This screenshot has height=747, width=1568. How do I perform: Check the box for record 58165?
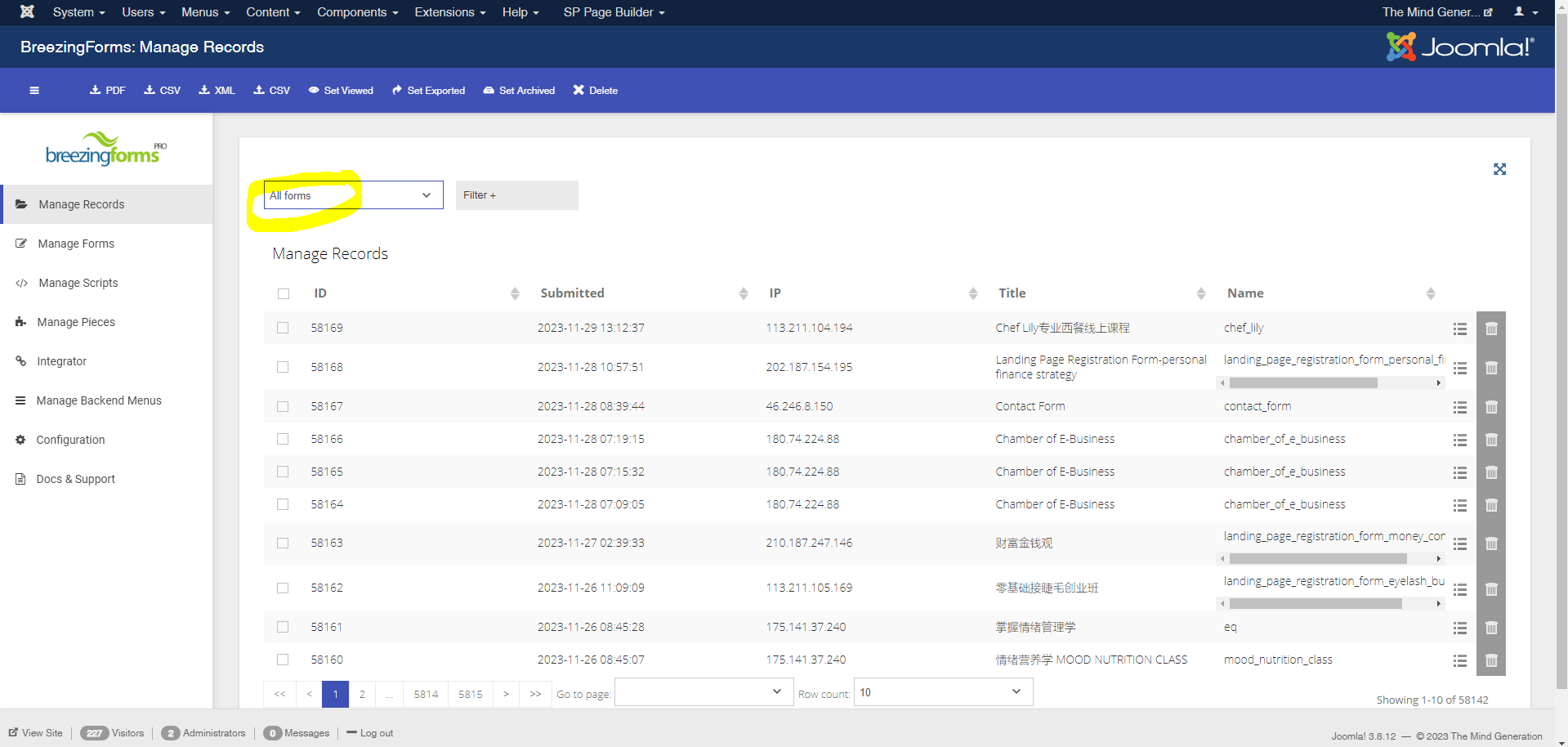[x=283, y=472]
